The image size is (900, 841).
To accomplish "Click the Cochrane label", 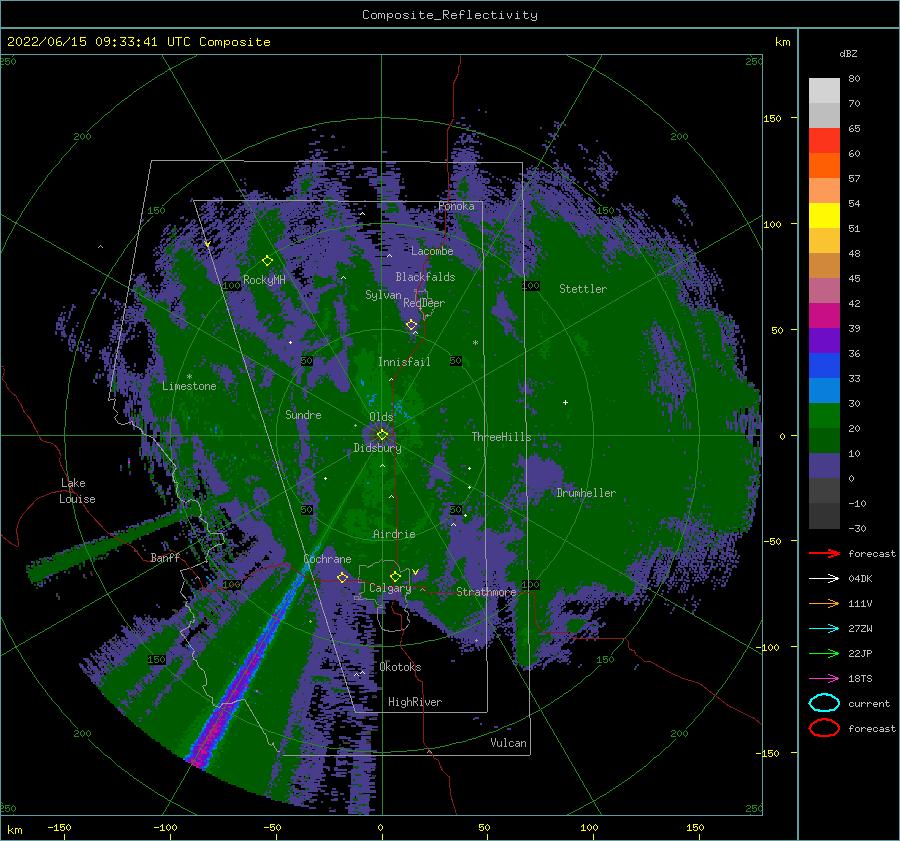I will [x=327, y=559].
